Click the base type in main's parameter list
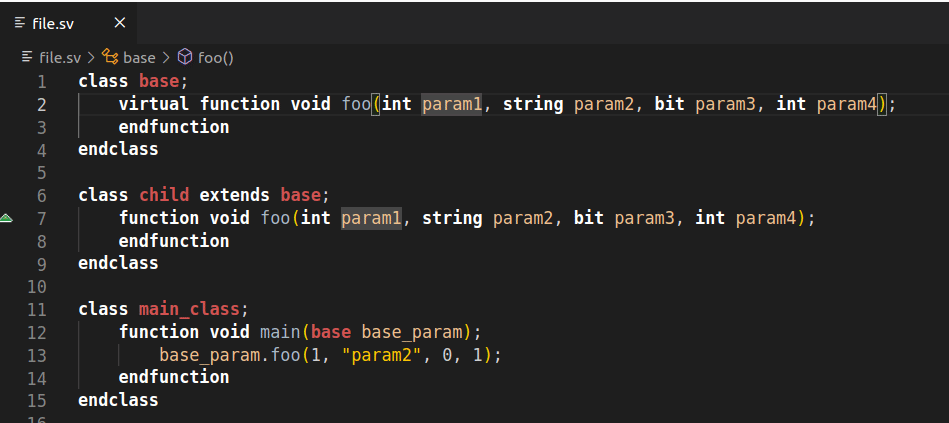Viewport: 949px width, 423px height. tap(331, 332)
